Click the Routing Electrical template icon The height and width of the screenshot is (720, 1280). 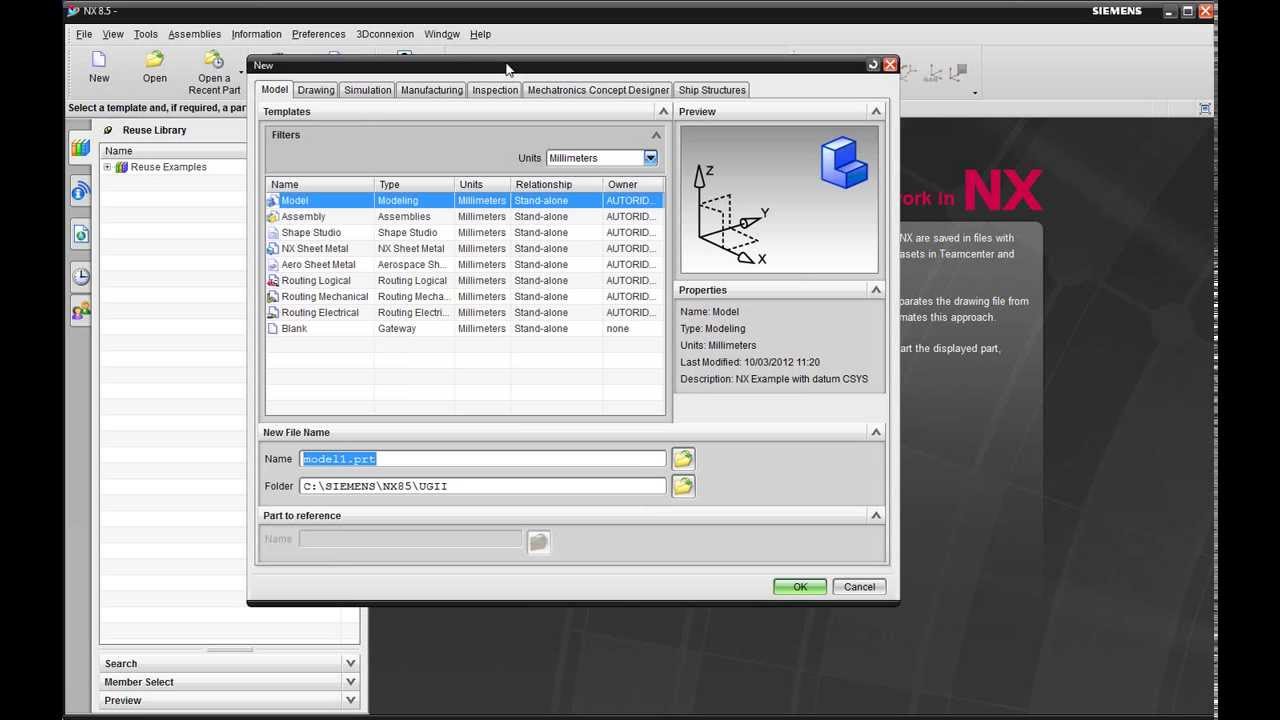pyautogui.click(x=273, y=313)
